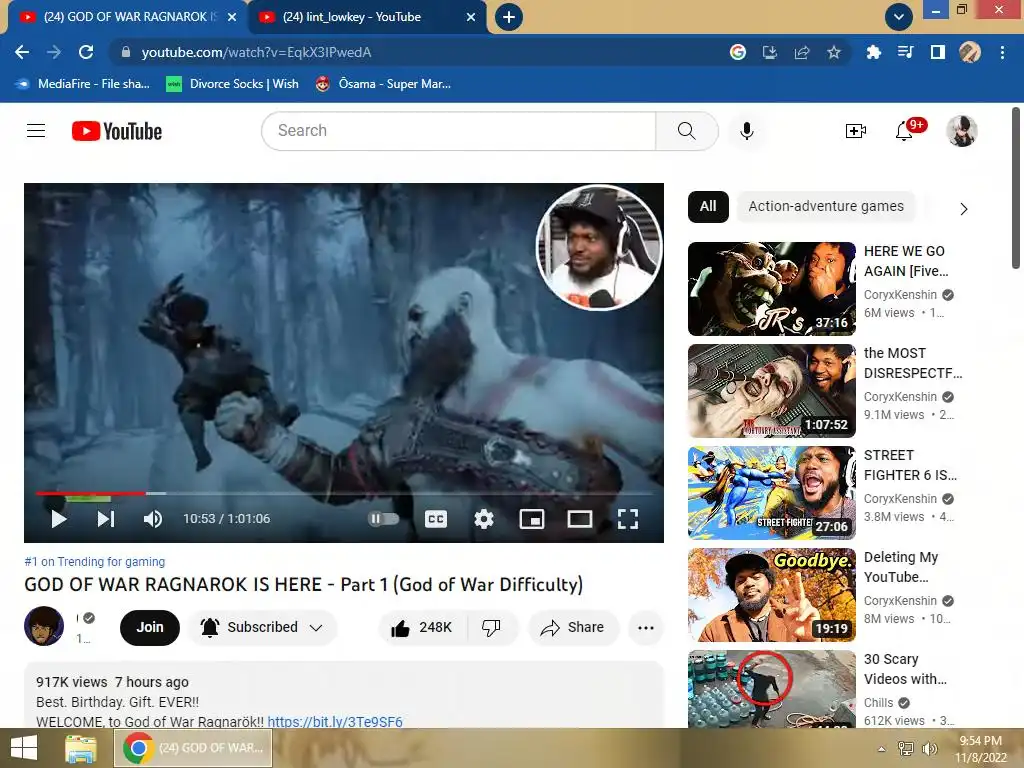Open Windows Start menu

pos(24,748)
